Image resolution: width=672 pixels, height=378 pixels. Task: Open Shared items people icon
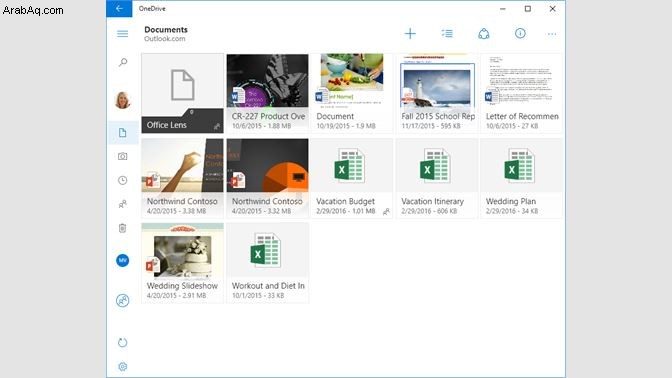(x=123, y=204)
